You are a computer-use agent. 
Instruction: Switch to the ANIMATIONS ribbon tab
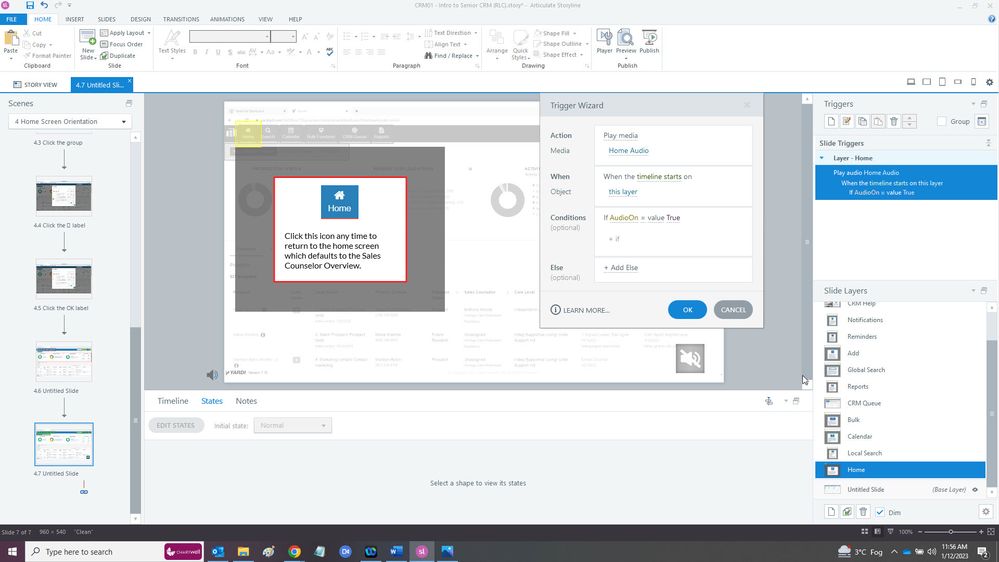(227, 19)
